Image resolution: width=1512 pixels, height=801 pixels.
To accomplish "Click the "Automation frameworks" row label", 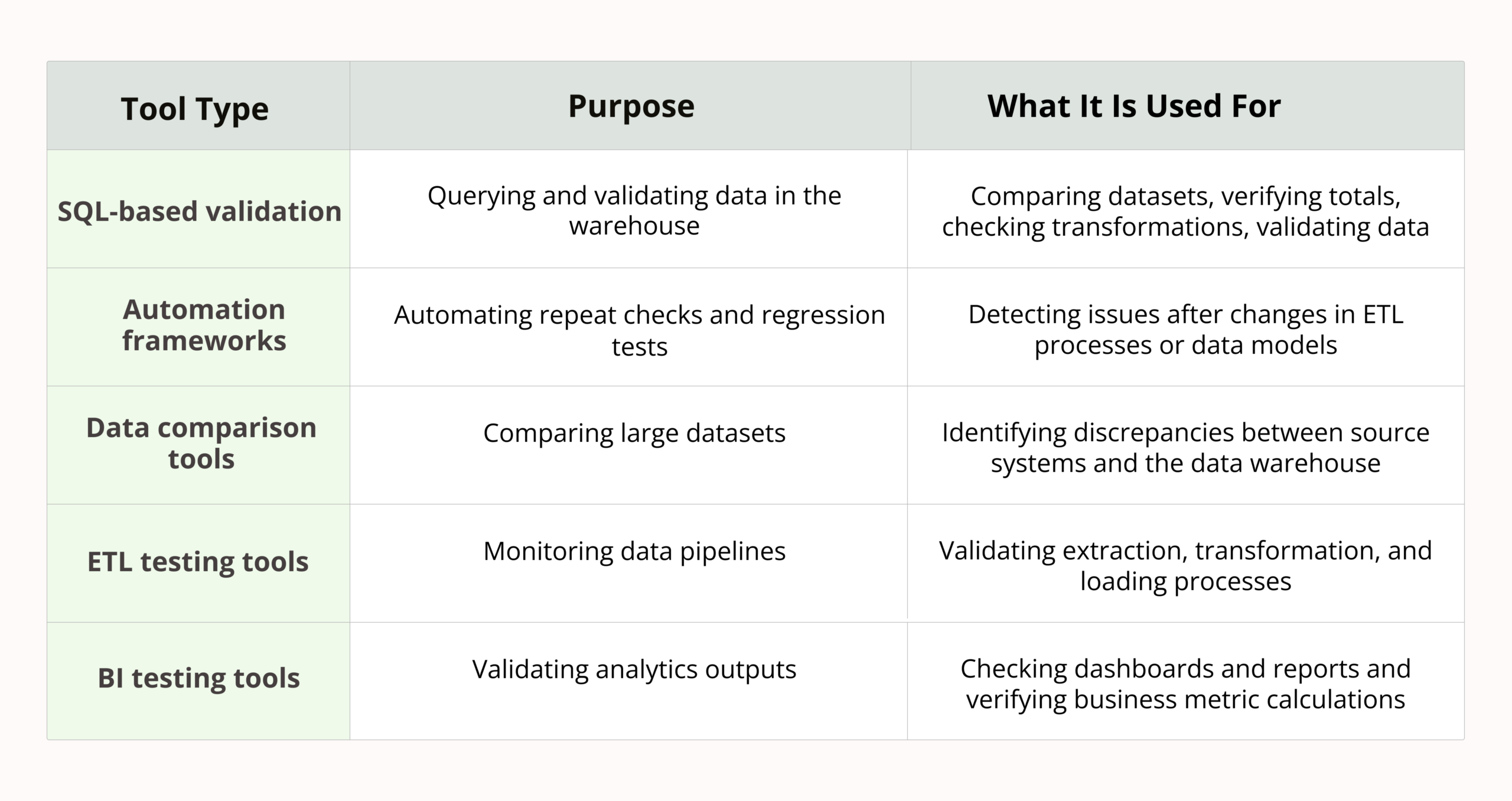I will tap(204, 325).
